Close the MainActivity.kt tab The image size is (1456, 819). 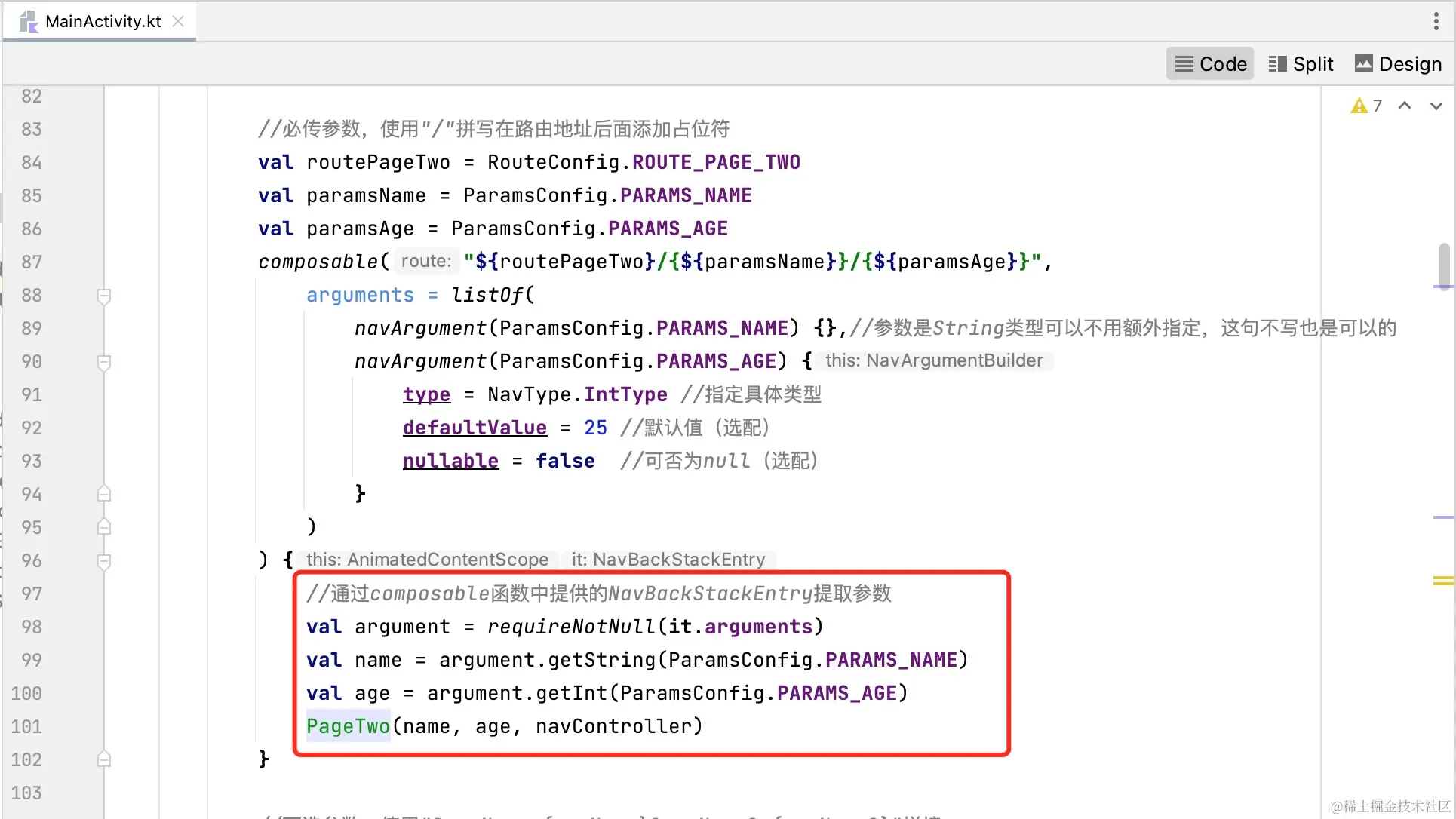[x=178, y=21]
